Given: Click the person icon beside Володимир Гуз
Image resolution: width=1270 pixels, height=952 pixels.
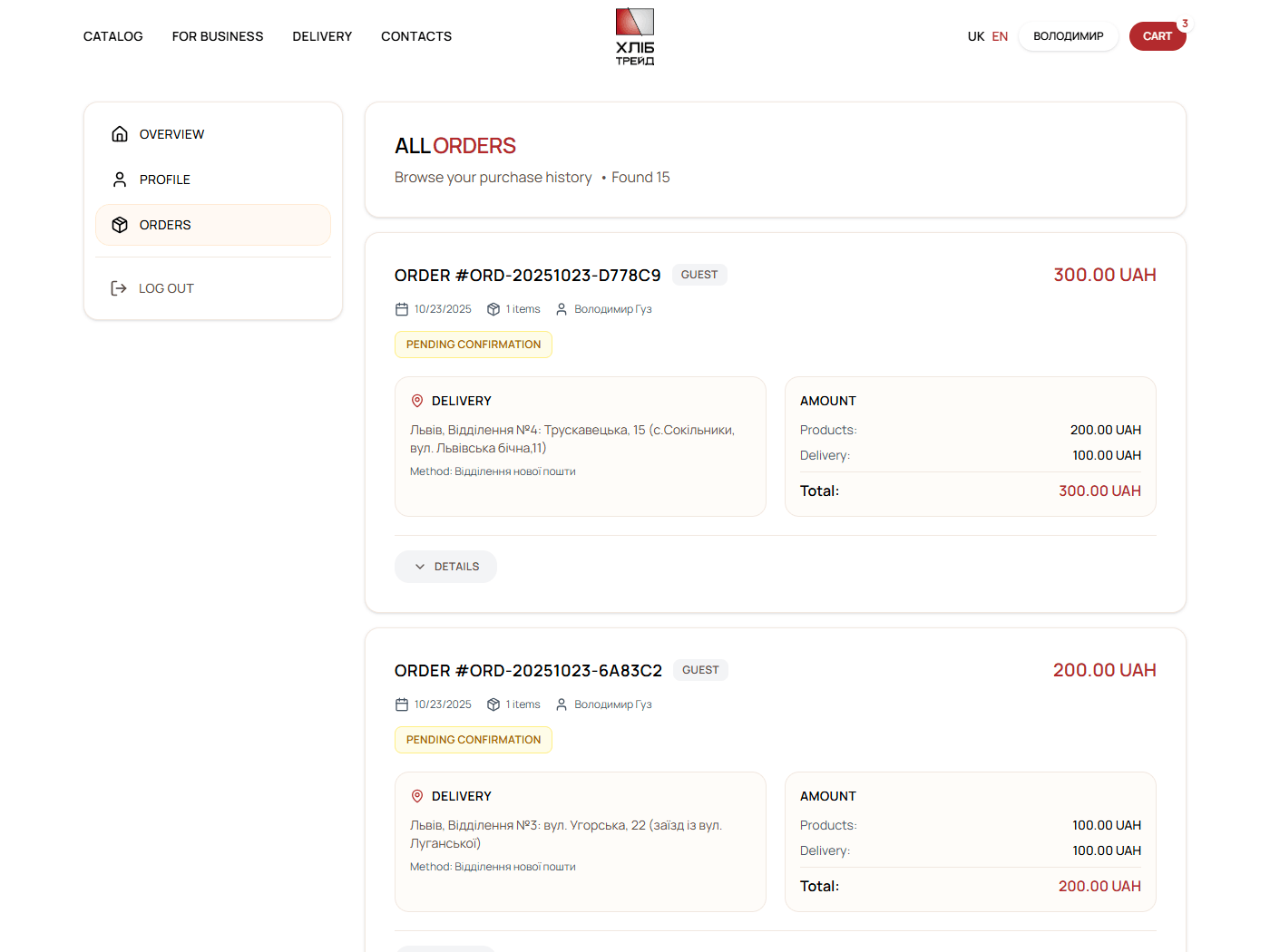Looking at the screenshot, I should pos(561,308).
